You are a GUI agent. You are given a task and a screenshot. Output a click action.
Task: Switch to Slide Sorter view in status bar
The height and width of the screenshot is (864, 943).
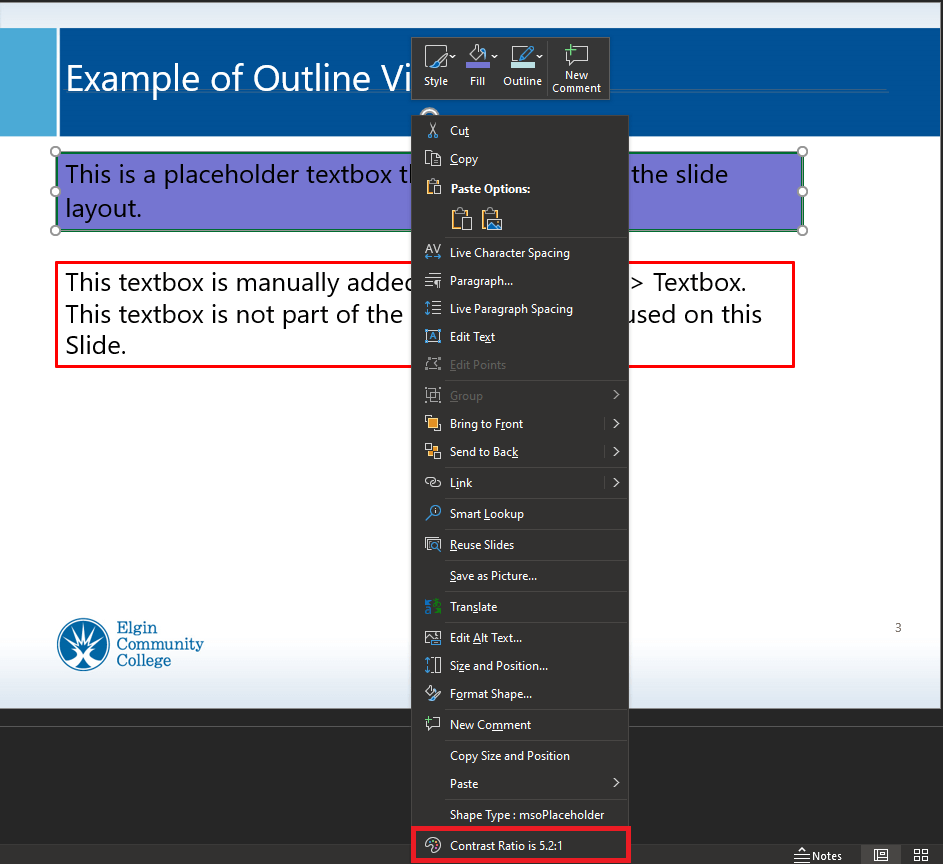(921, 855)
